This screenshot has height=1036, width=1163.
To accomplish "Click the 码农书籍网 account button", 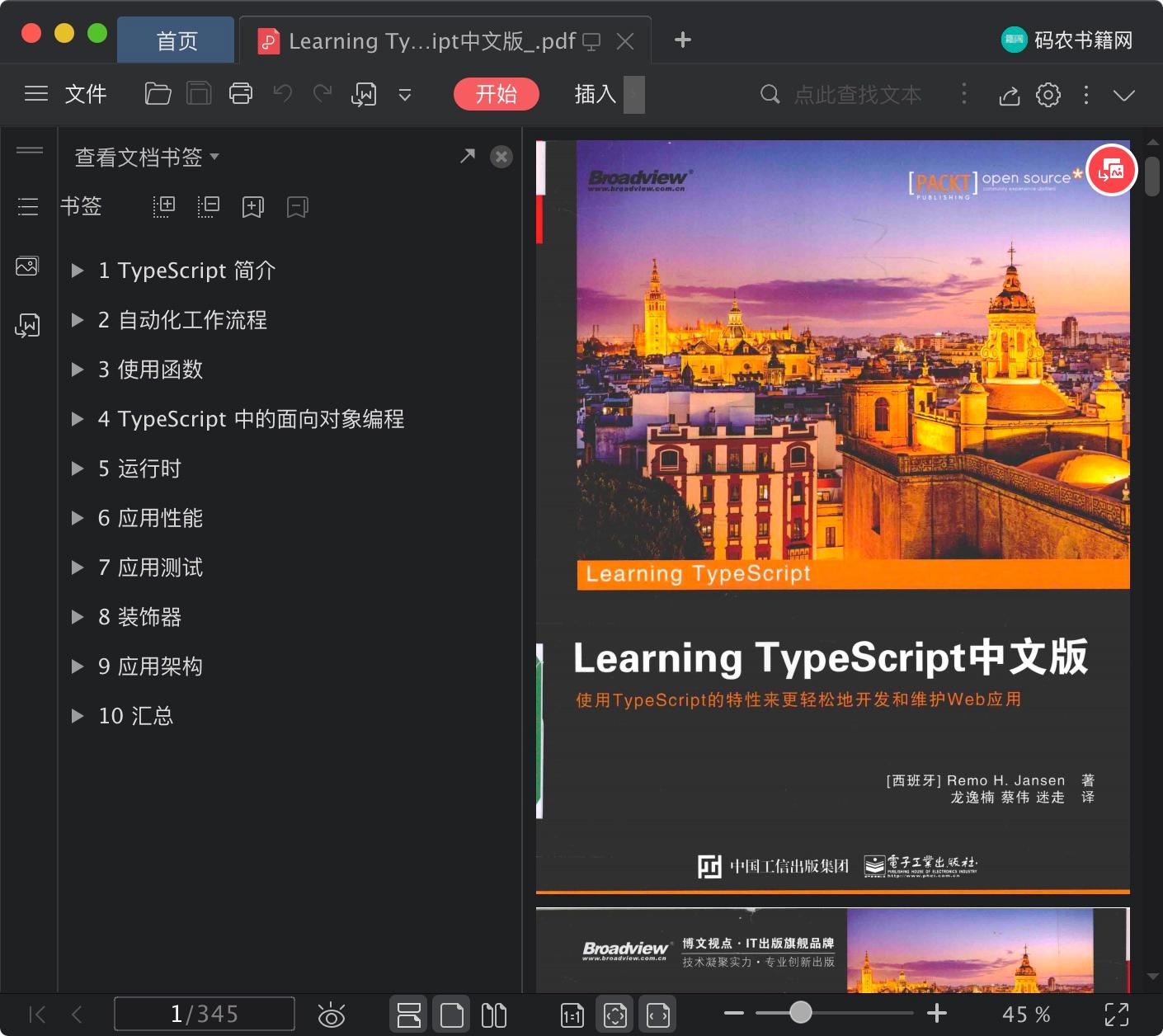I will 1067,40.
